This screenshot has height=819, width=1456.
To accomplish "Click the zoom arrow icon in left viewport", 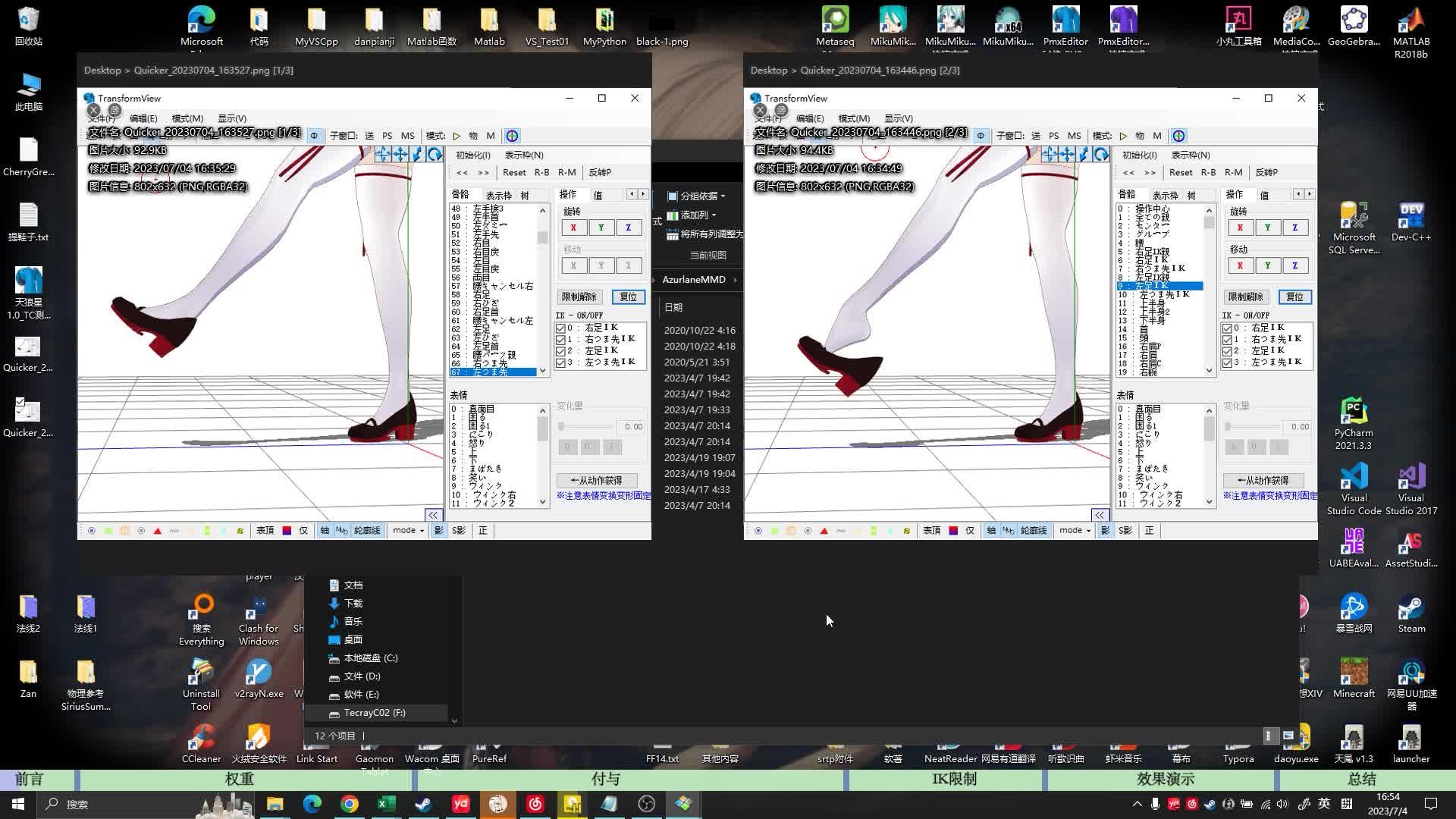I will click(417, 155).
